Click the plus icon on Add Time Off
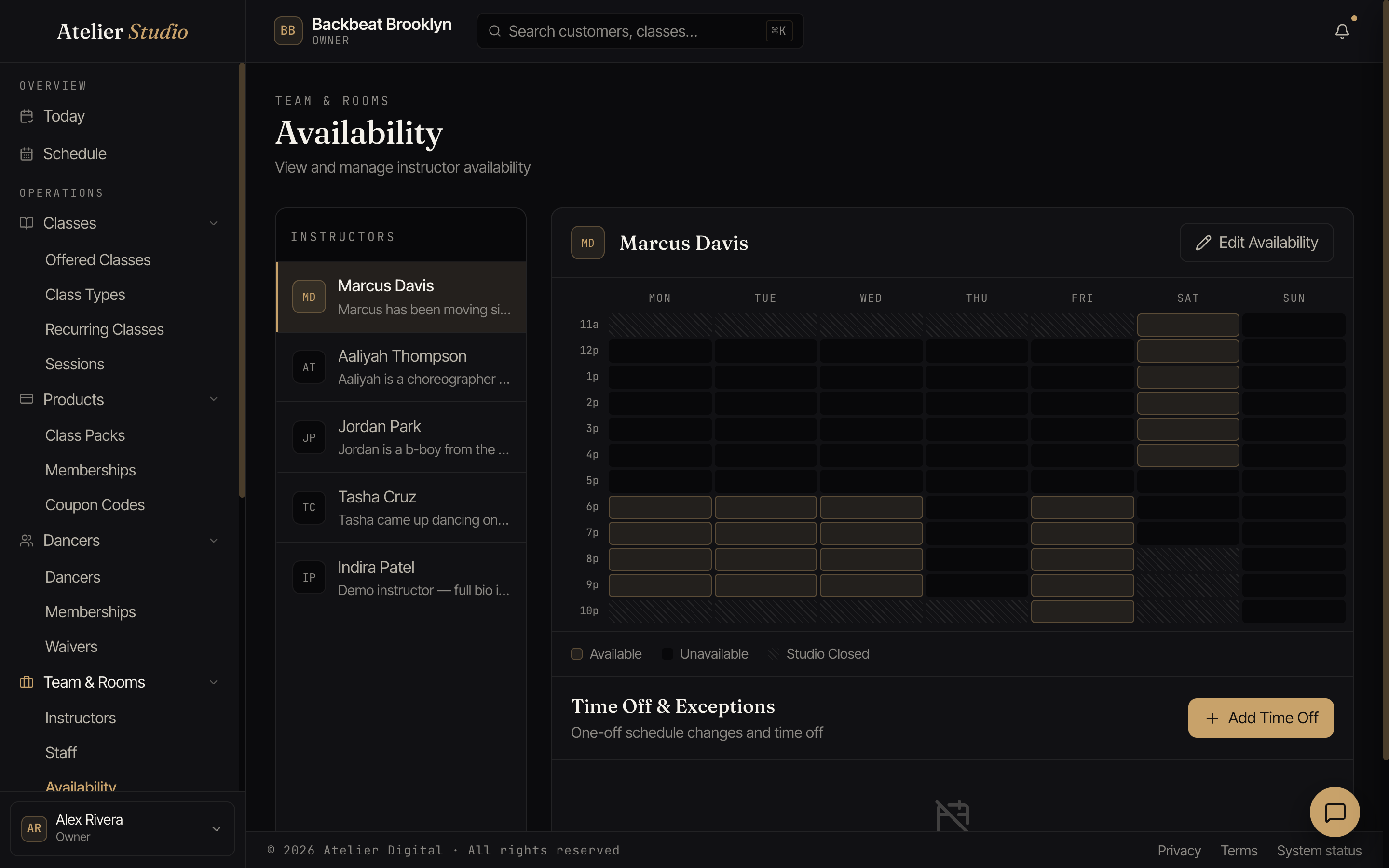This screenshot has width=1389, height=868. [x=1212, y=718]
